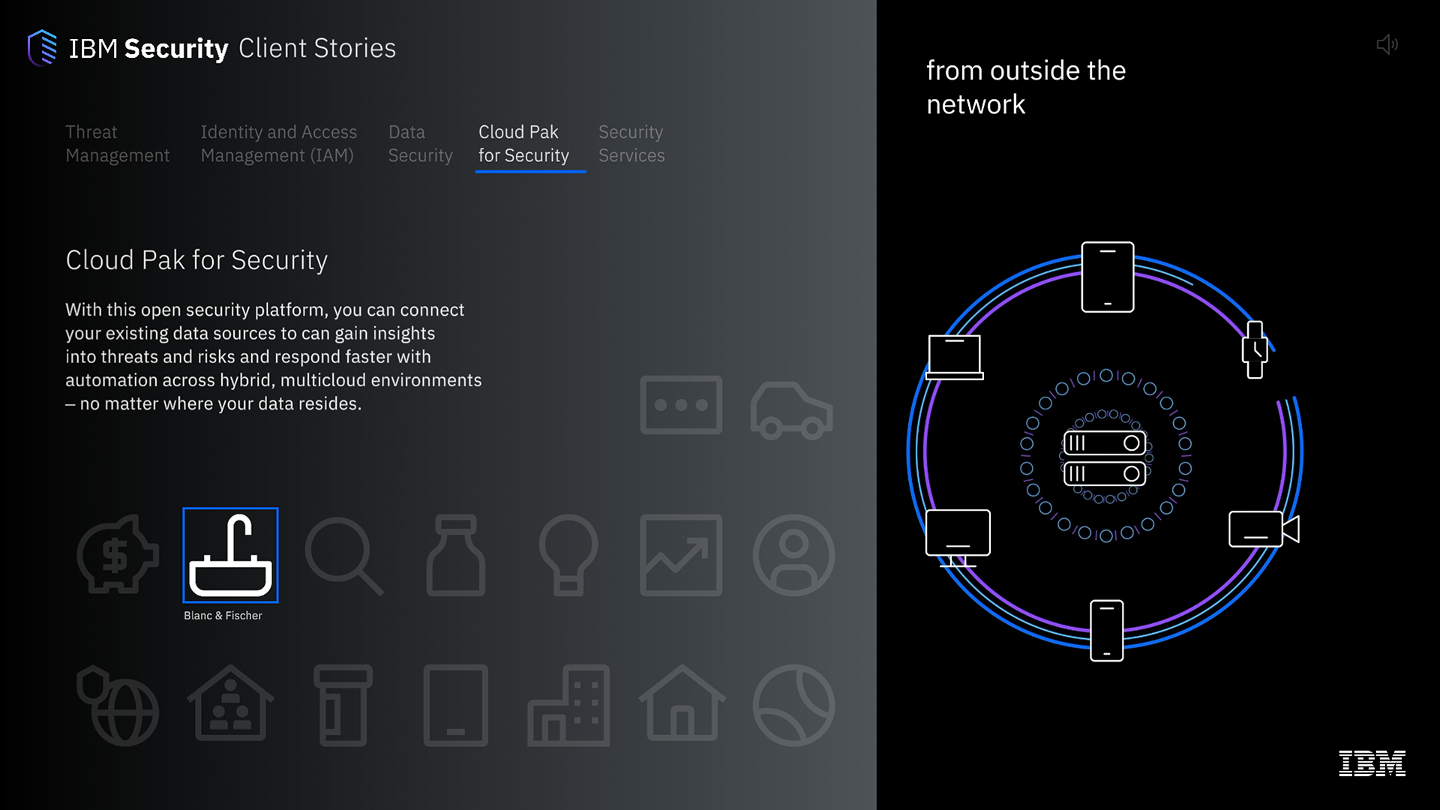Click the tablet icon atop the network ring
This screenshot has height=810, width=1440.
click(1108, 277)
